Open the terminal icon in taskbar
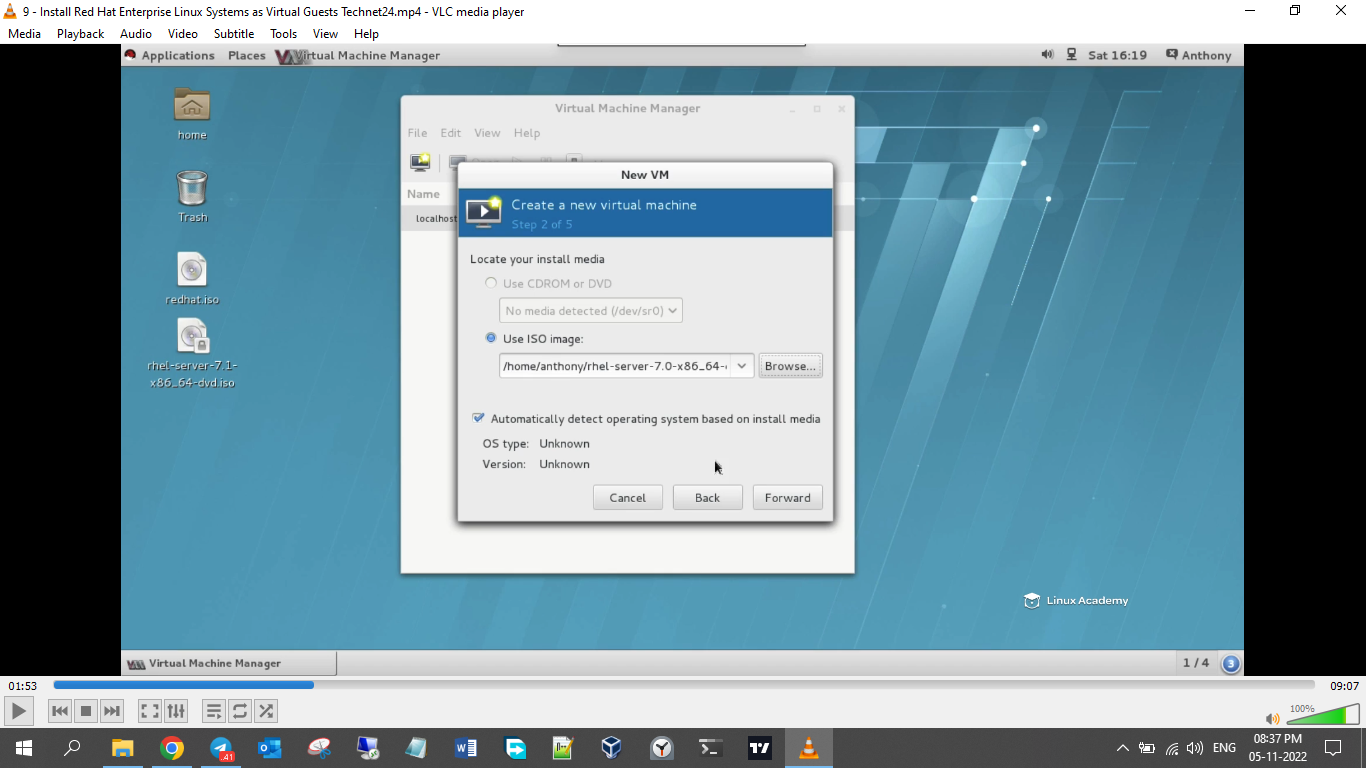Screen dimensions: 1366x768 [710, 748]
